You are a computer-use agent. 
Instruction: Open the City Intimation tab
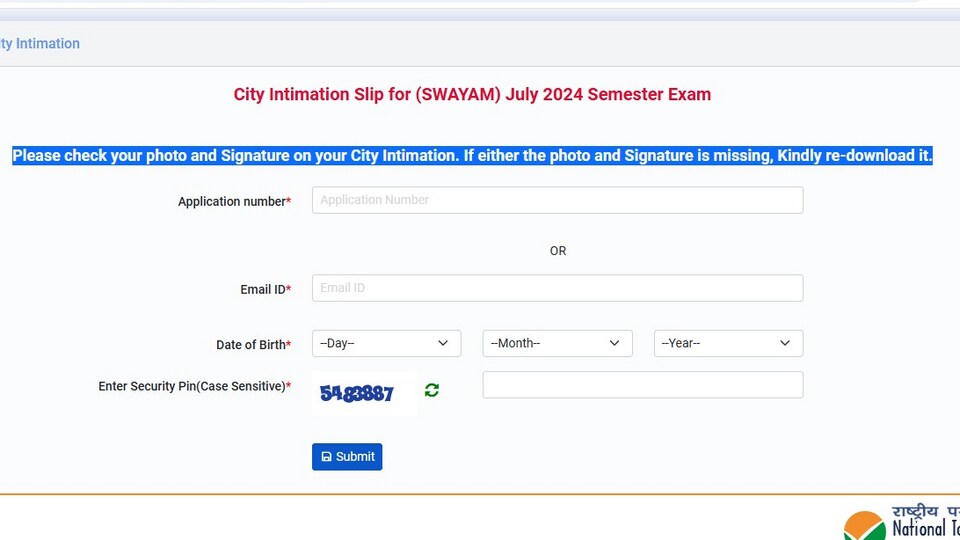[x=40, y=43]
